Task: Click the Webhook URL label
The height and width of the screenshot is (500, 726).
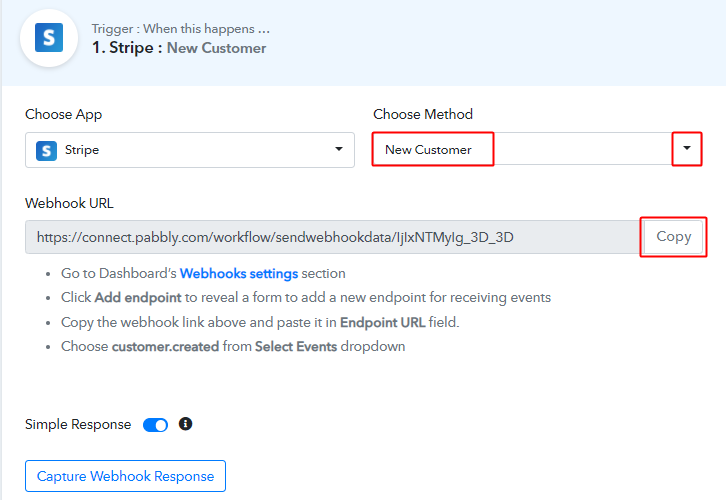Action: click(69, 203)
